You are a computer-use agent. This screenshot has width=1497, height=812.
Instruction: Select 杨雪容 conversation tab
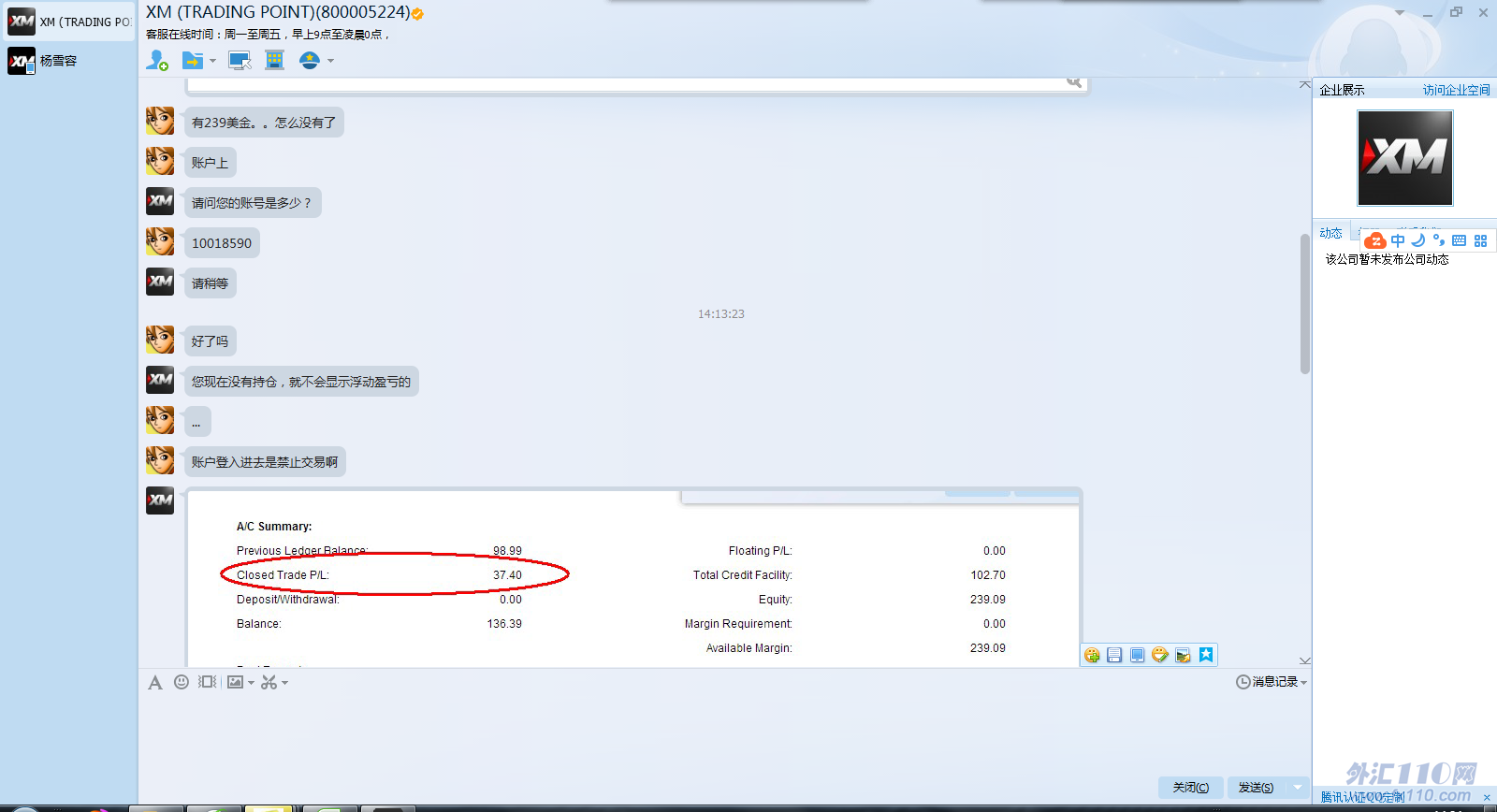tap(69, 61)
